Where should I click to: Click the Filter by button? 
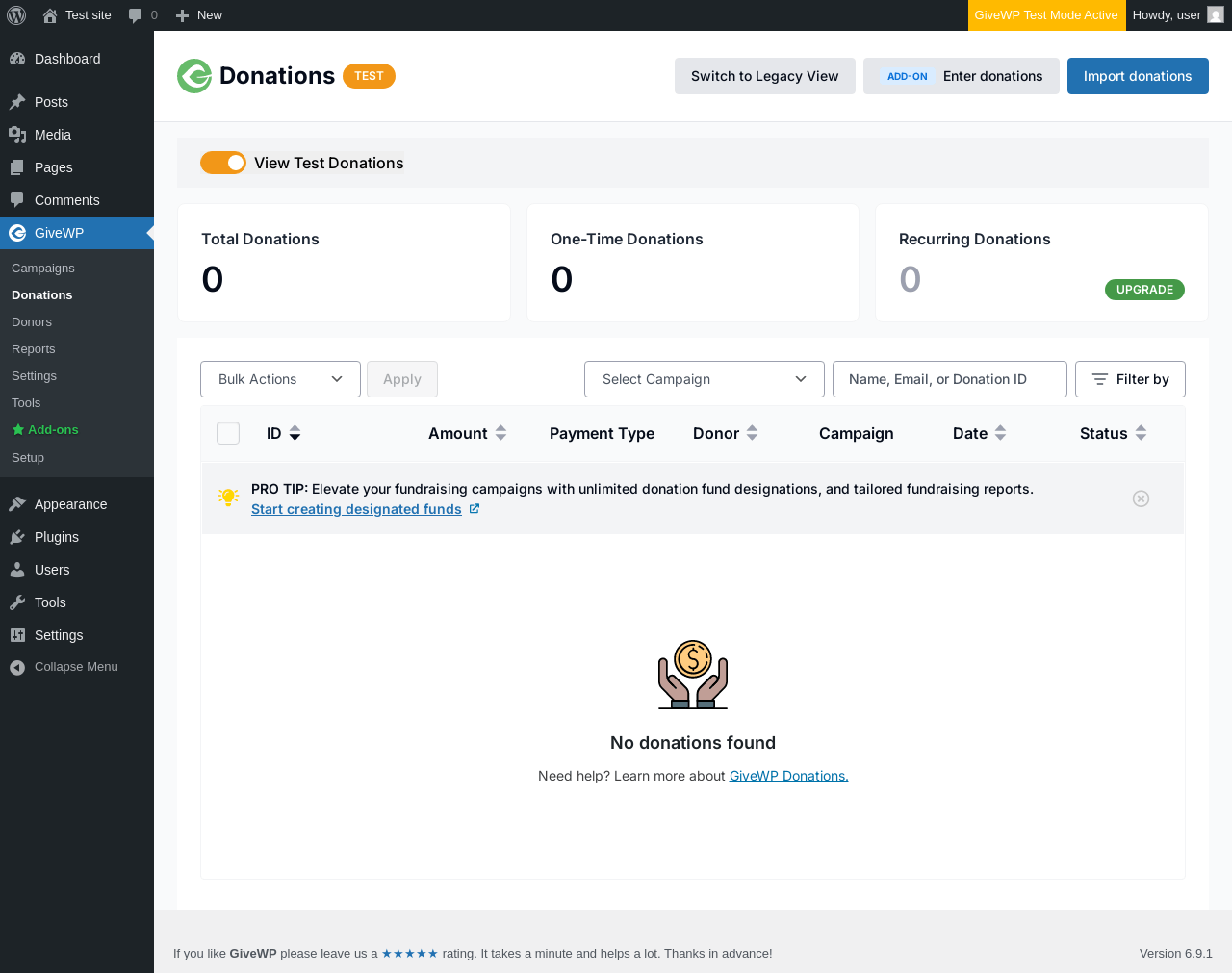(1130, 379)
